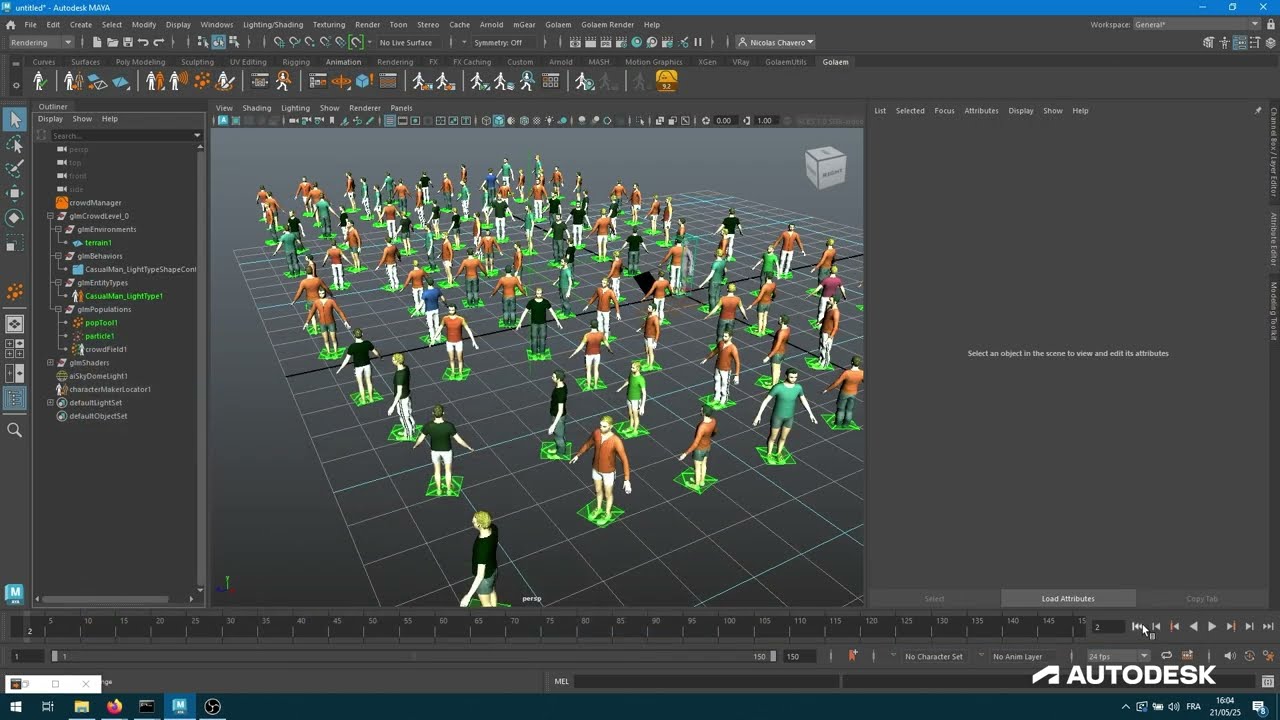Viewport: 1280px width, 720px height.
Task: Play animation backwards
Action: tap(1193, 627)
